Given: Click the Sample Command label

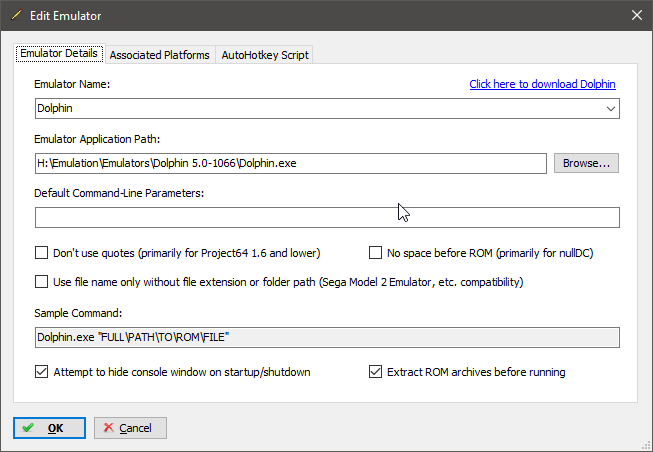Looking at the screenshot, I should pos(78,313).
